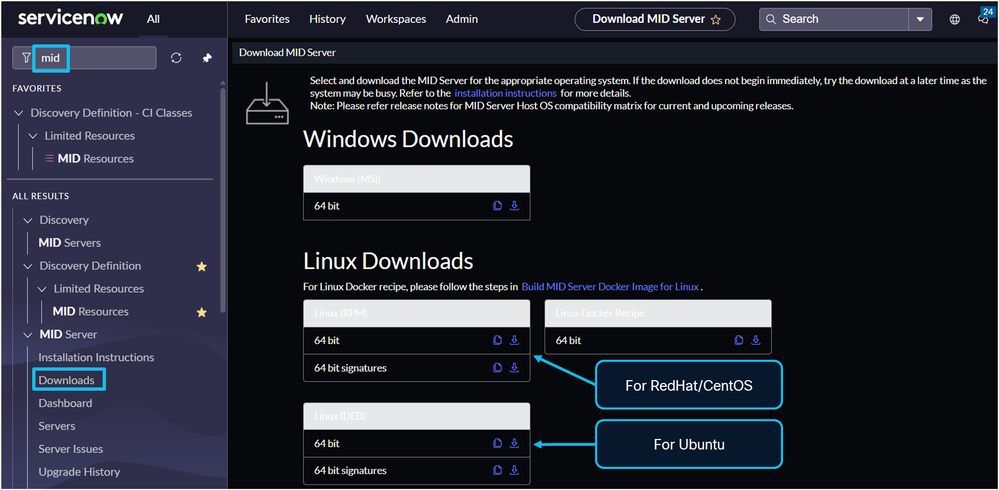Click the search magnifier icon

click(771, 19)
